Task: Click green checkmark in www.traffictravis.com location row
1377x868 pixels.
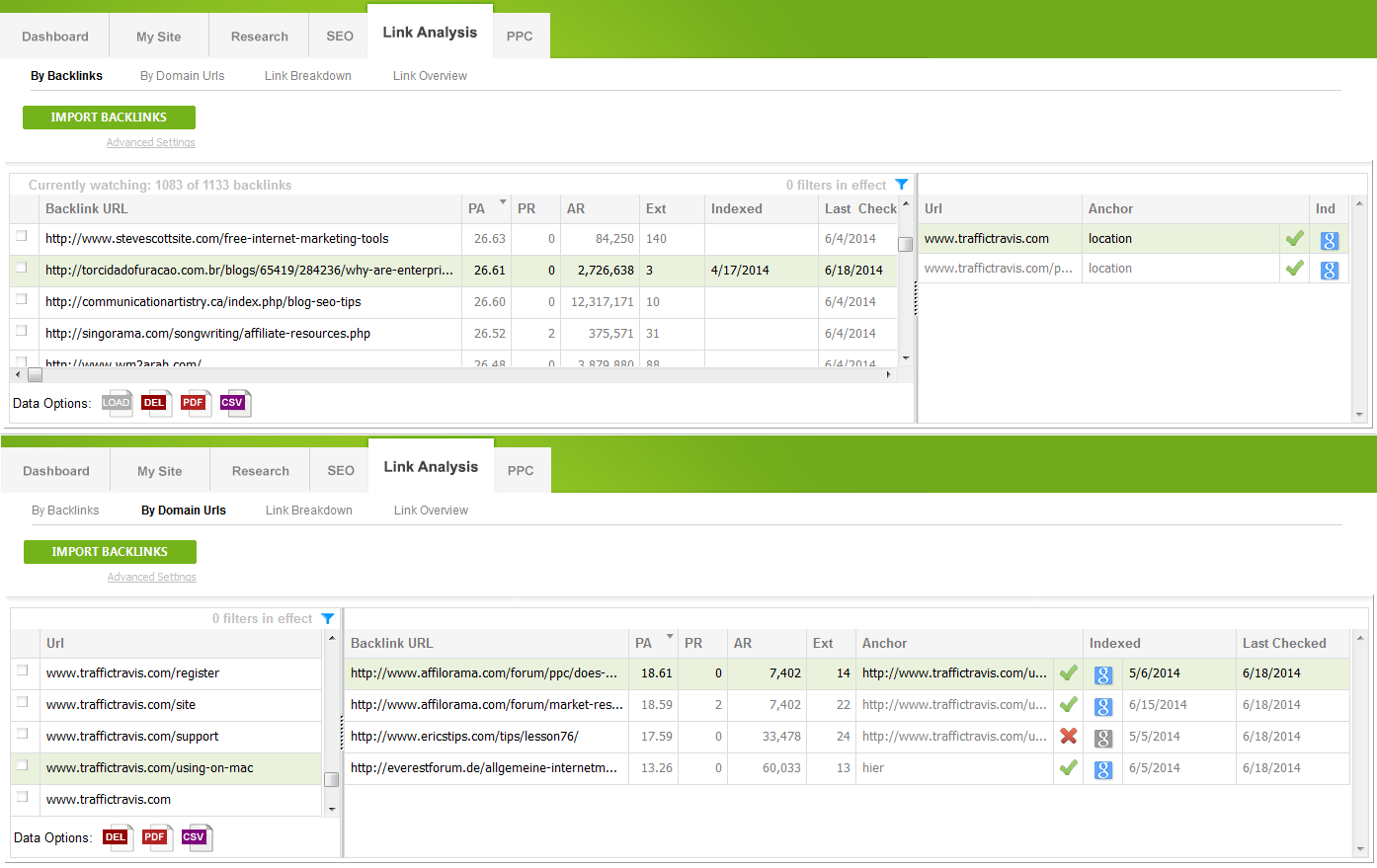Action: (1294, 238)
